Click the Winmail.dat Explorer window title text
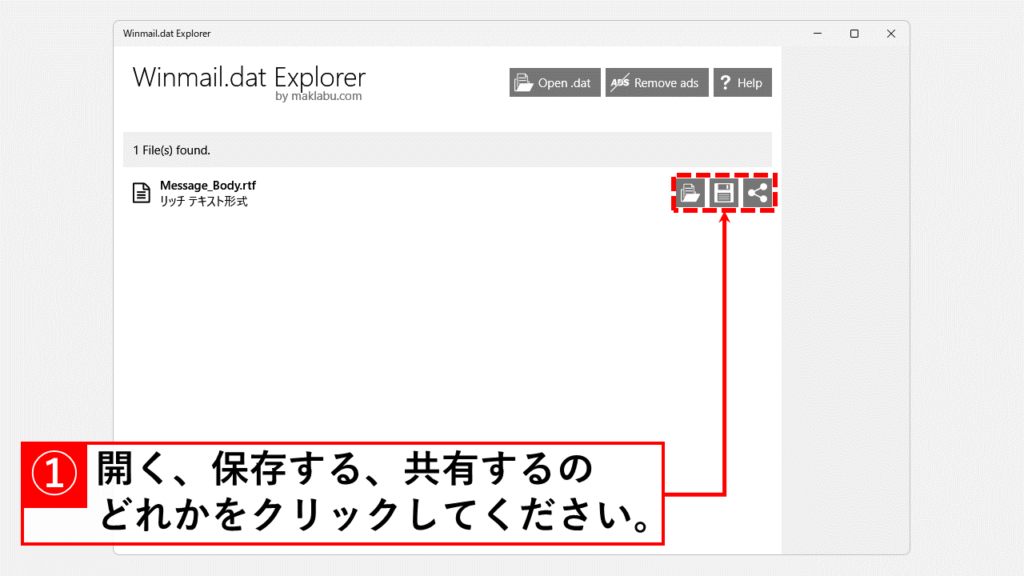Viewport: 1024px width, 576px height. [166, 33]
